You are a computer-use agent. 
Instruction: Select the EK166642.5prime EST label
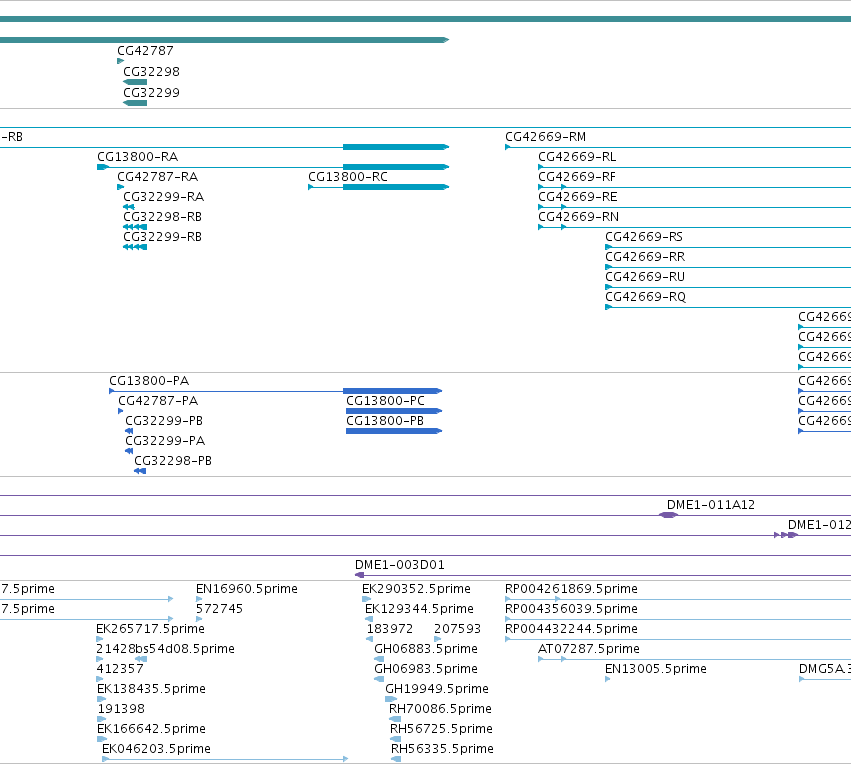[x=151, y=729]
